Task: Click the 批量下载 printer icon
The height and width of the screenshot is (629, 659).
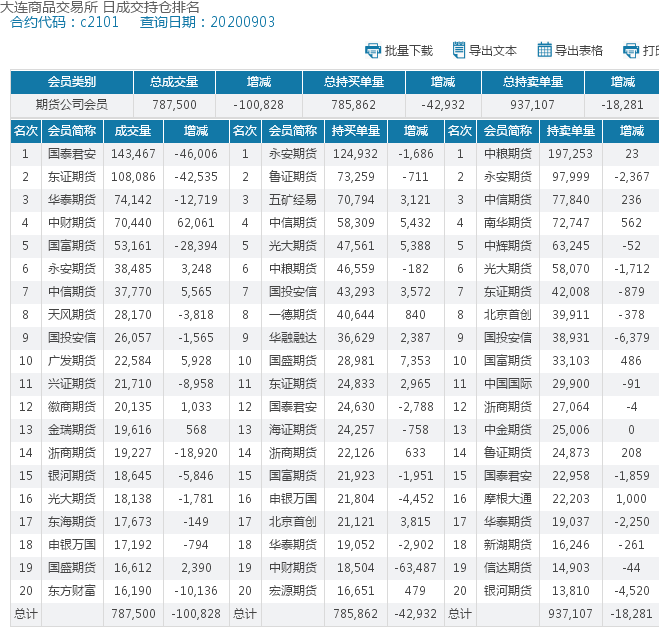Action: pos(373,51)
